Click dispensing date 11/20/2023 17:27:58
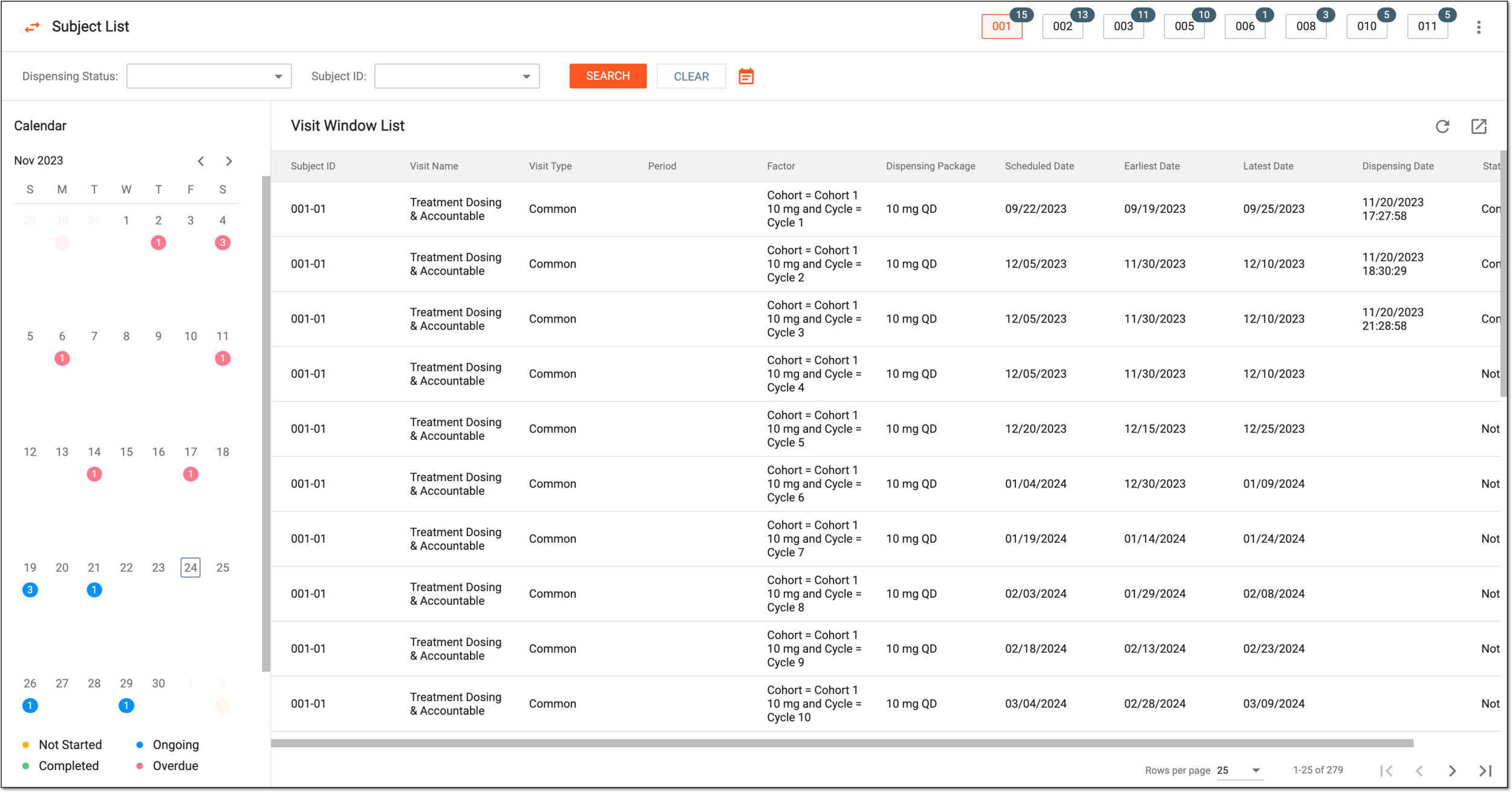 tap(1392, 209)
